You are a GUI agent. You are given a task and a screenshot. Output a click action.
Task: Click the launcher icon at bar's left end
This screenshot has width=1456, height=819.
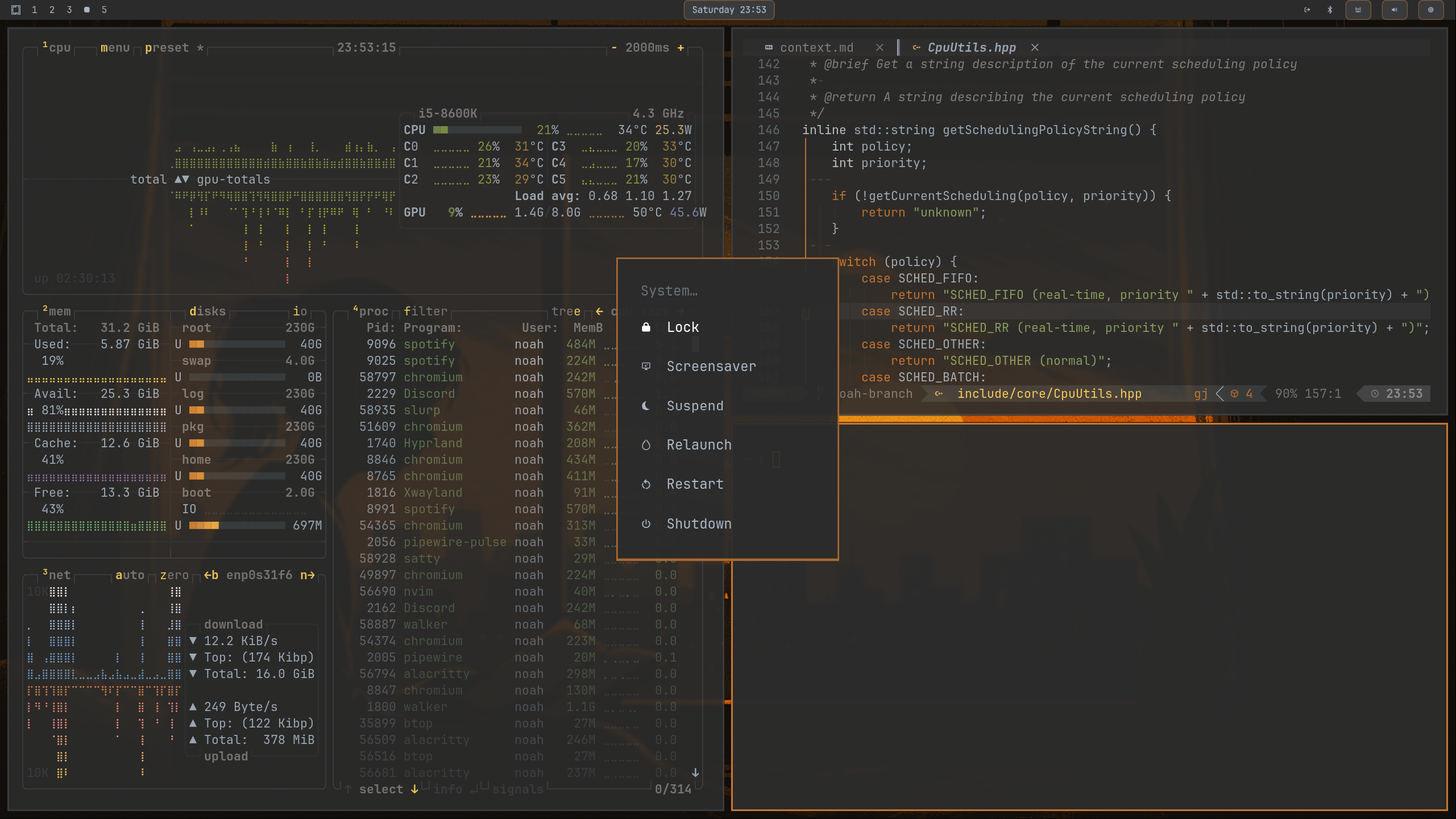(x=16, y=10)
